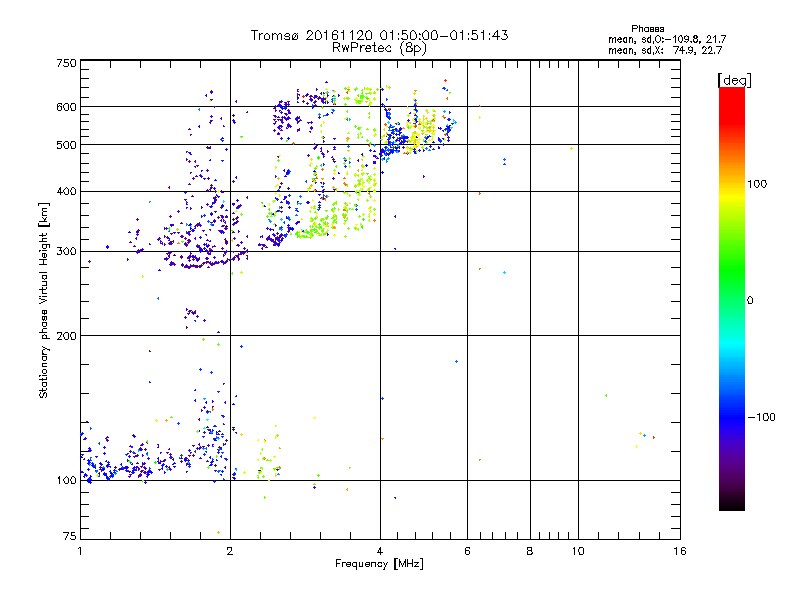Click the colorbar label '0'
This screenshot has width=800, height=600.
750,301
